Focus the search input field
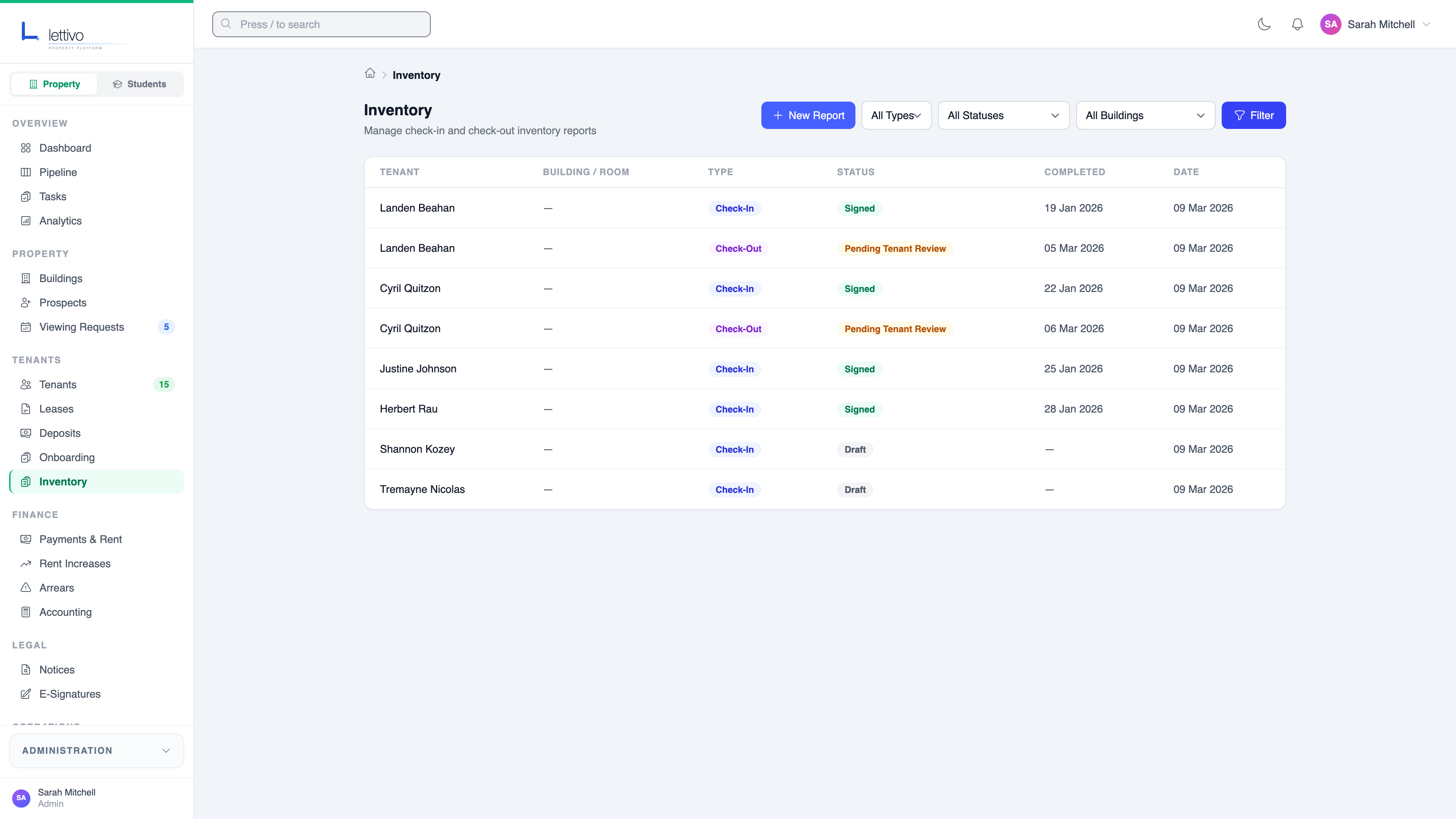This screenshot has height=819, width=1456. tap(321, 24)
